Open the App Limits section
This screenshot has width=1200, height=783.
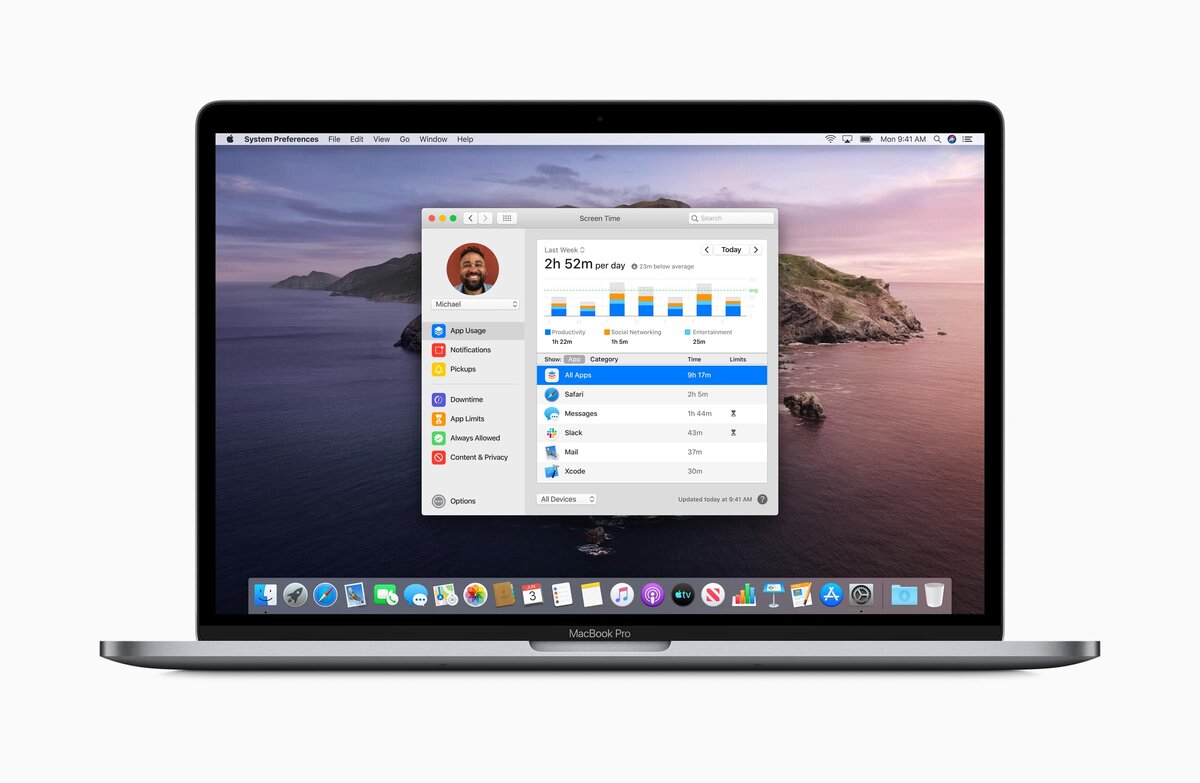click(465, 418)
